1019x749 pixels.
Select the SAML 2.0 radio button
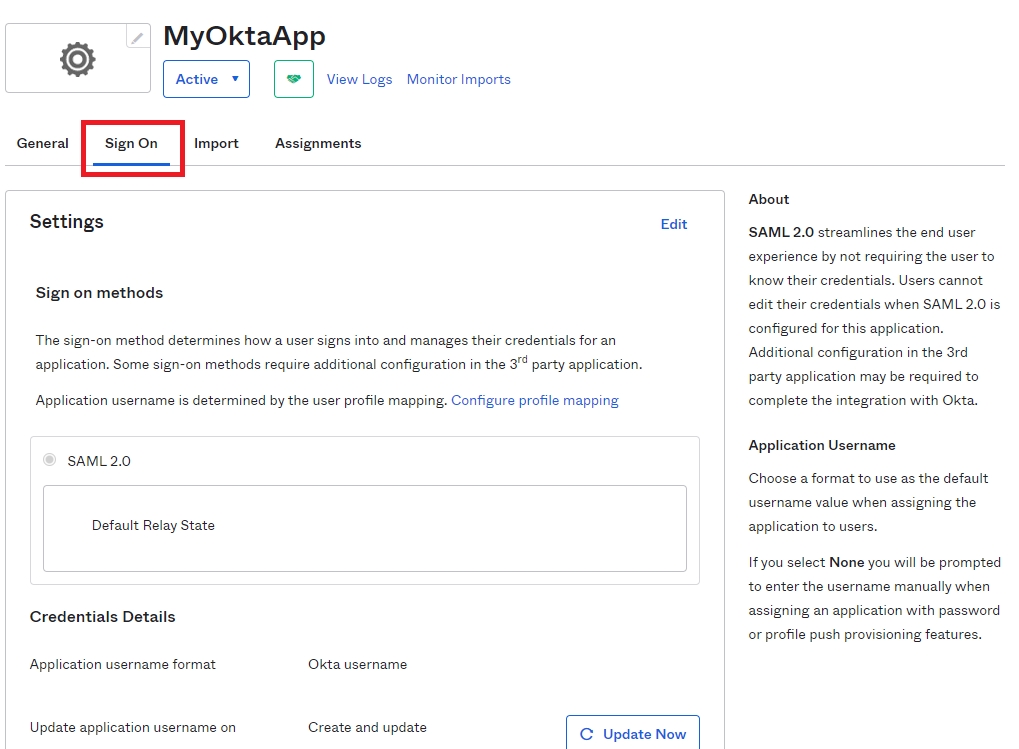coord(50,460)
